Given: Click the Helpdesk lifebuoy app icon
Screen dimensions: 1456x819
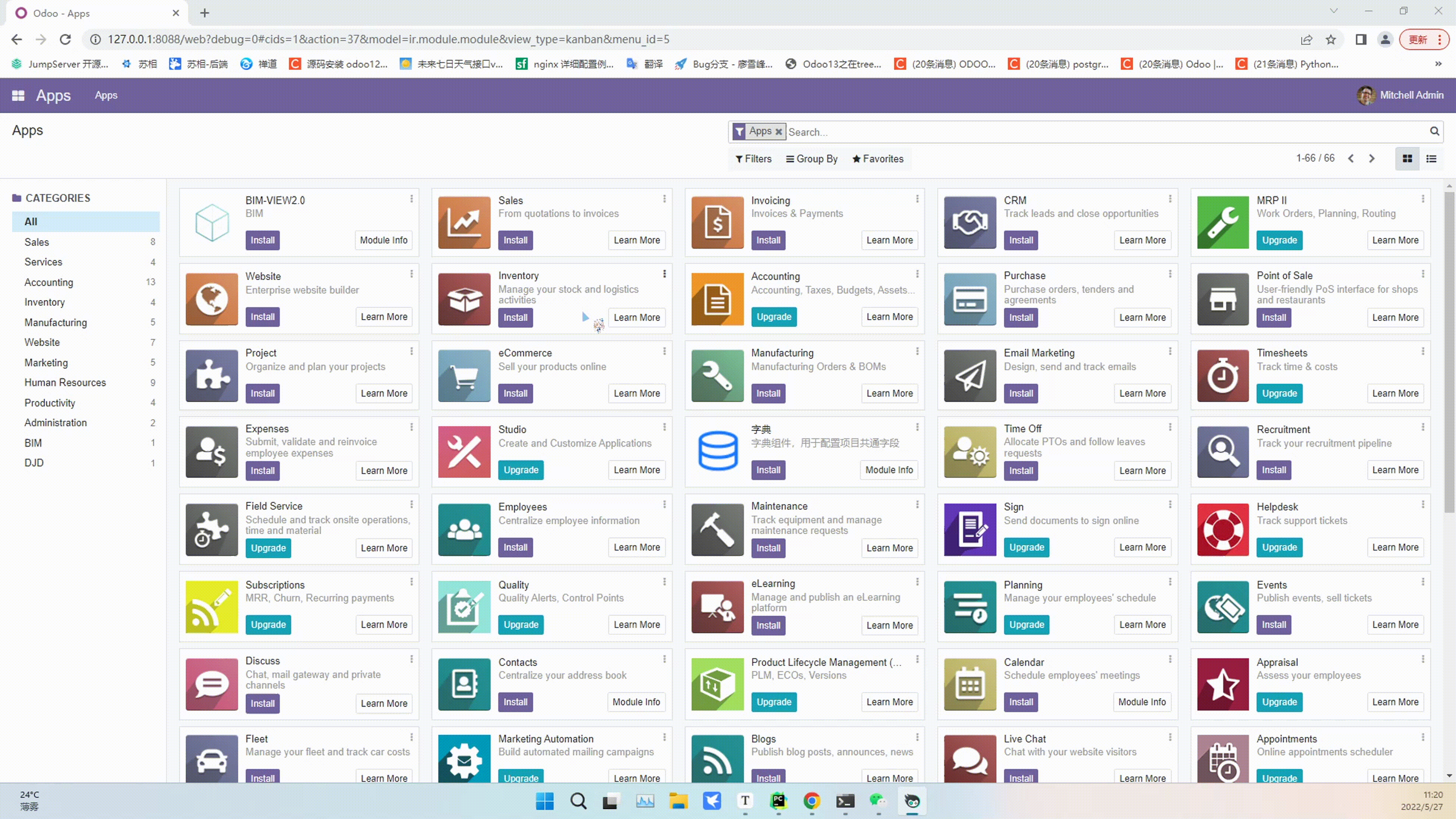Looking at the screenshot, I should tap(1222, 530).
